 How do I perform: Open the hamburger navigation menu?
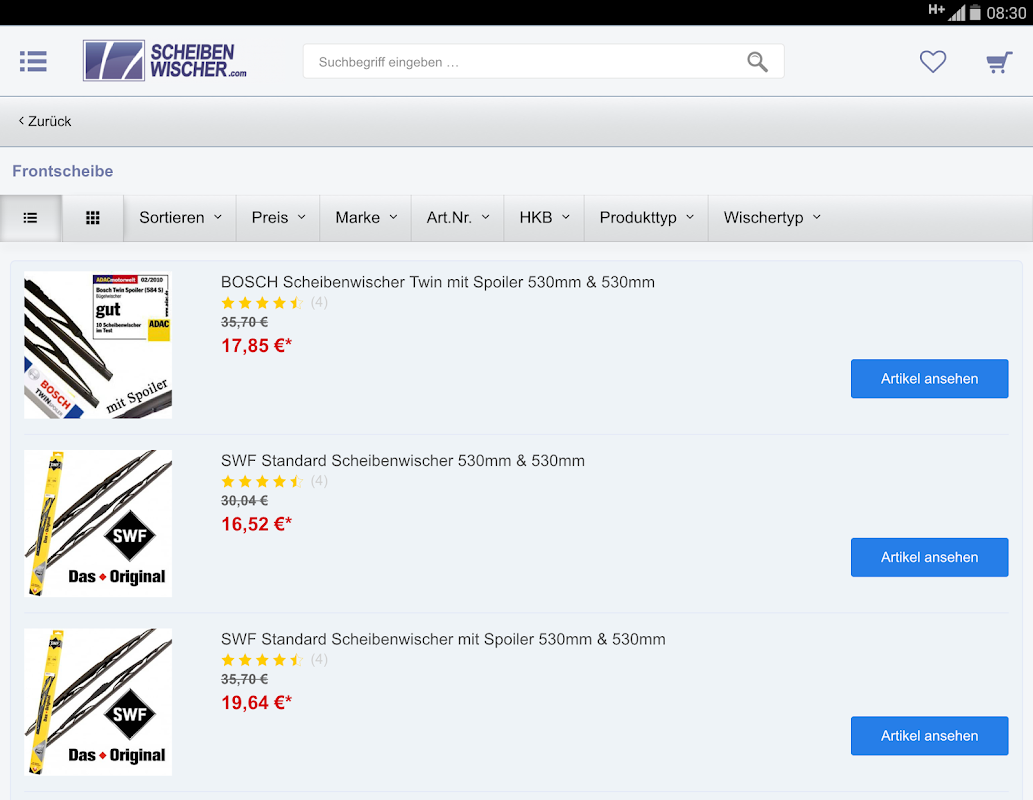pos(33,61)
